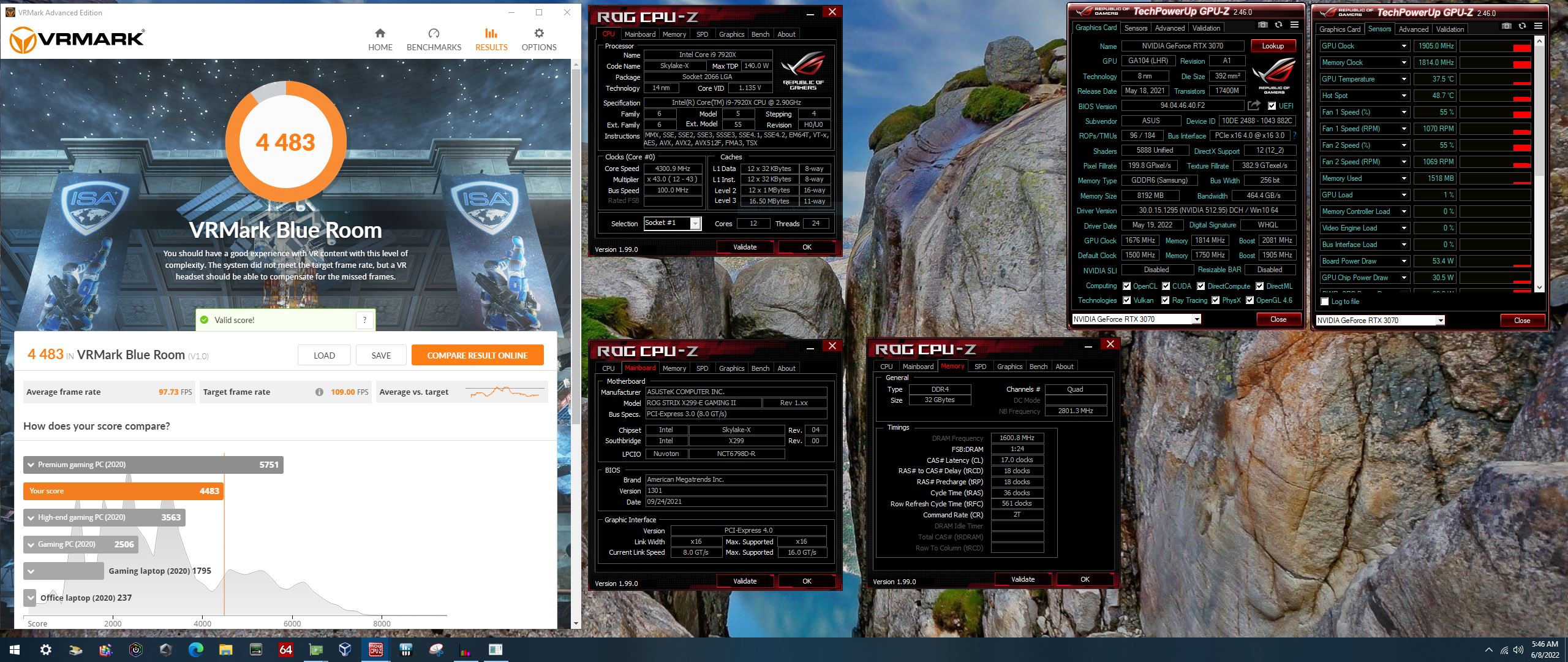
Task: Open the Validation tab in the GPU-Z Sensors window
Action: coord(1450,29)
